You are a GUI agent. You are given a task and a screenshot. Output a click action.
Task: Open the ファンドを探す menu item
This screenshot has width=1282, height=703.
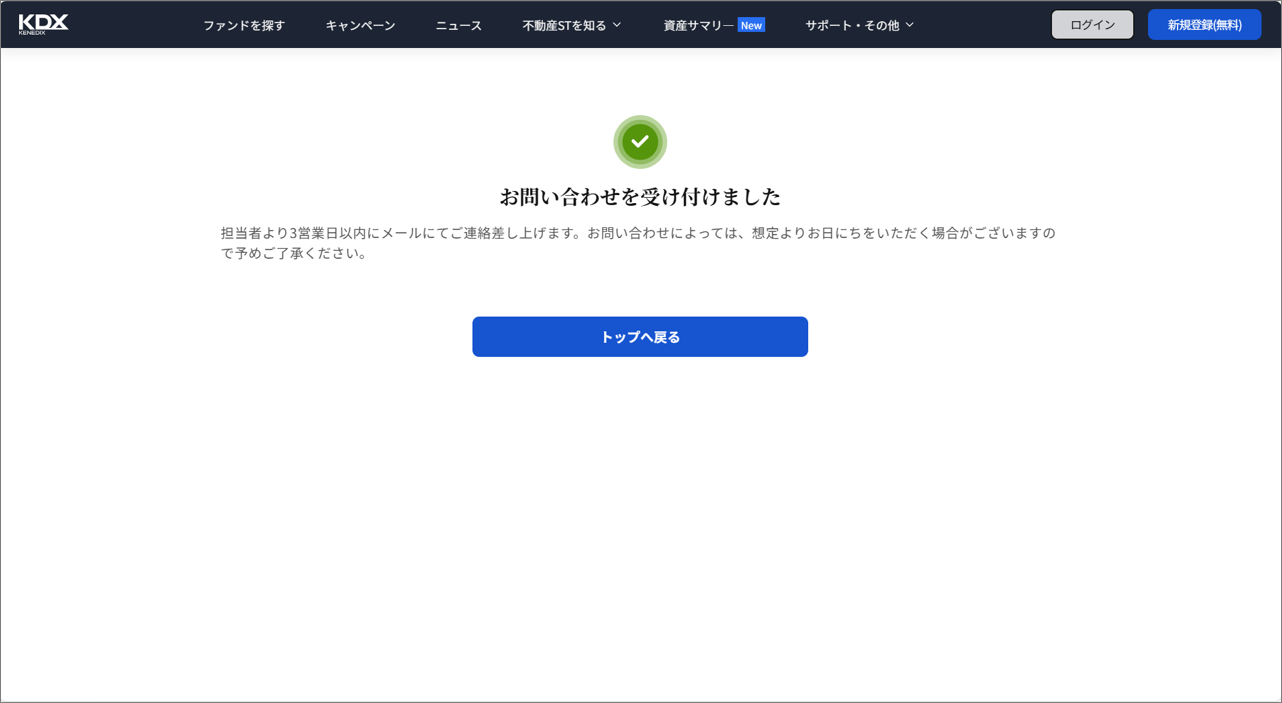(244, 25)
